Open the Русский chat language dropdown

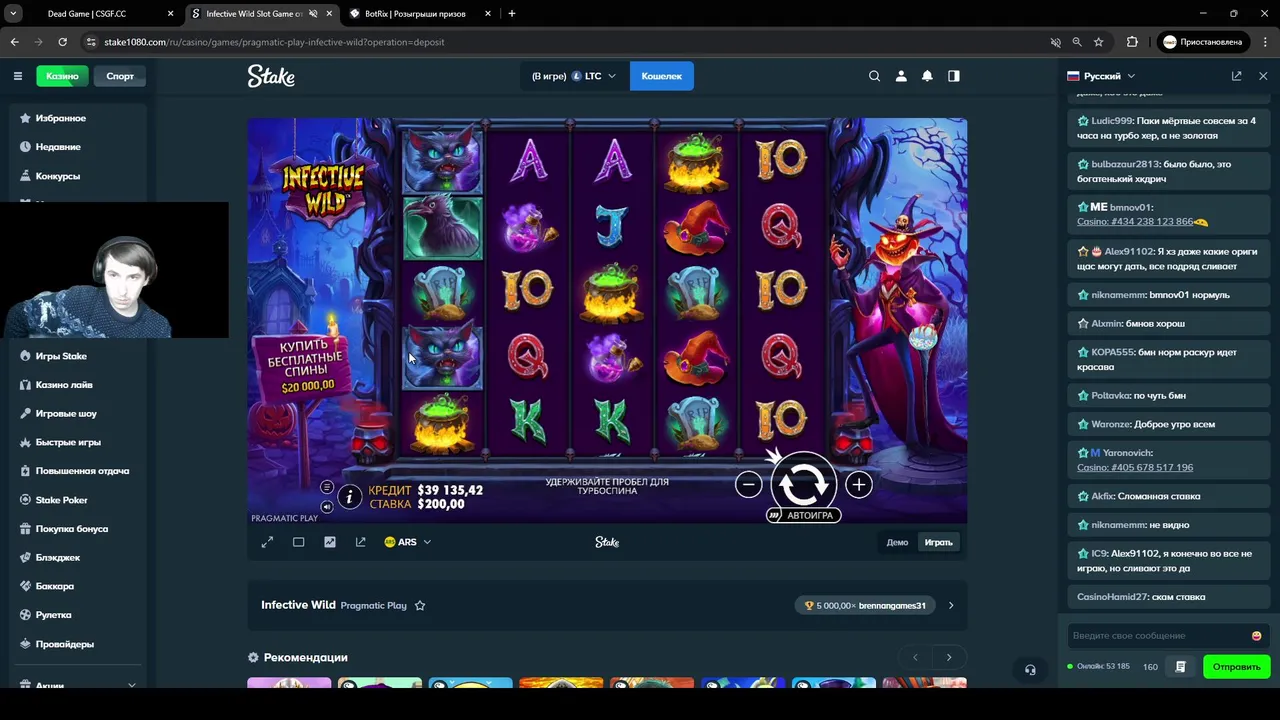(1101, 76)
